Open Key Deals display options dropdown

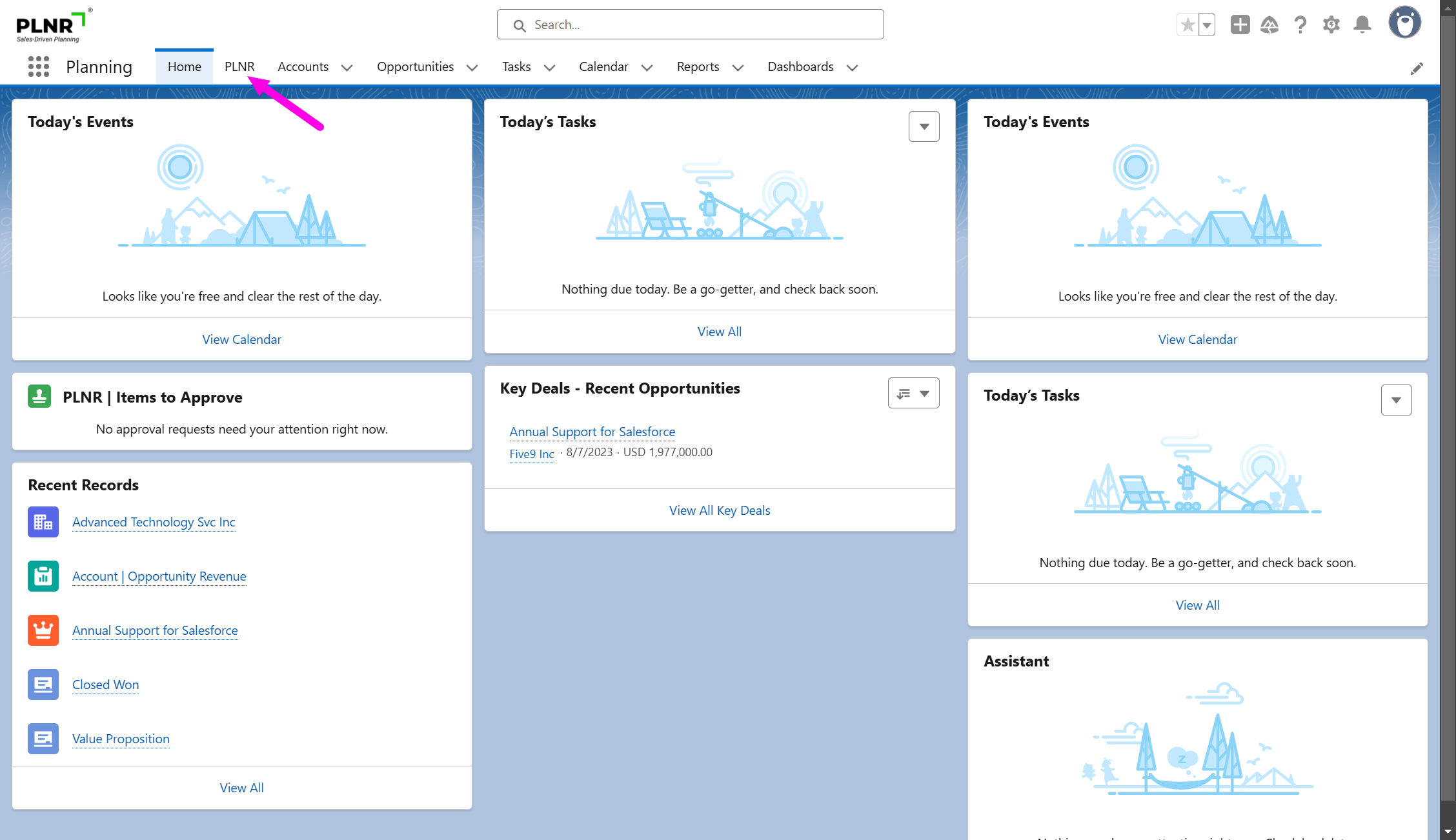click(x=913, y=394)
